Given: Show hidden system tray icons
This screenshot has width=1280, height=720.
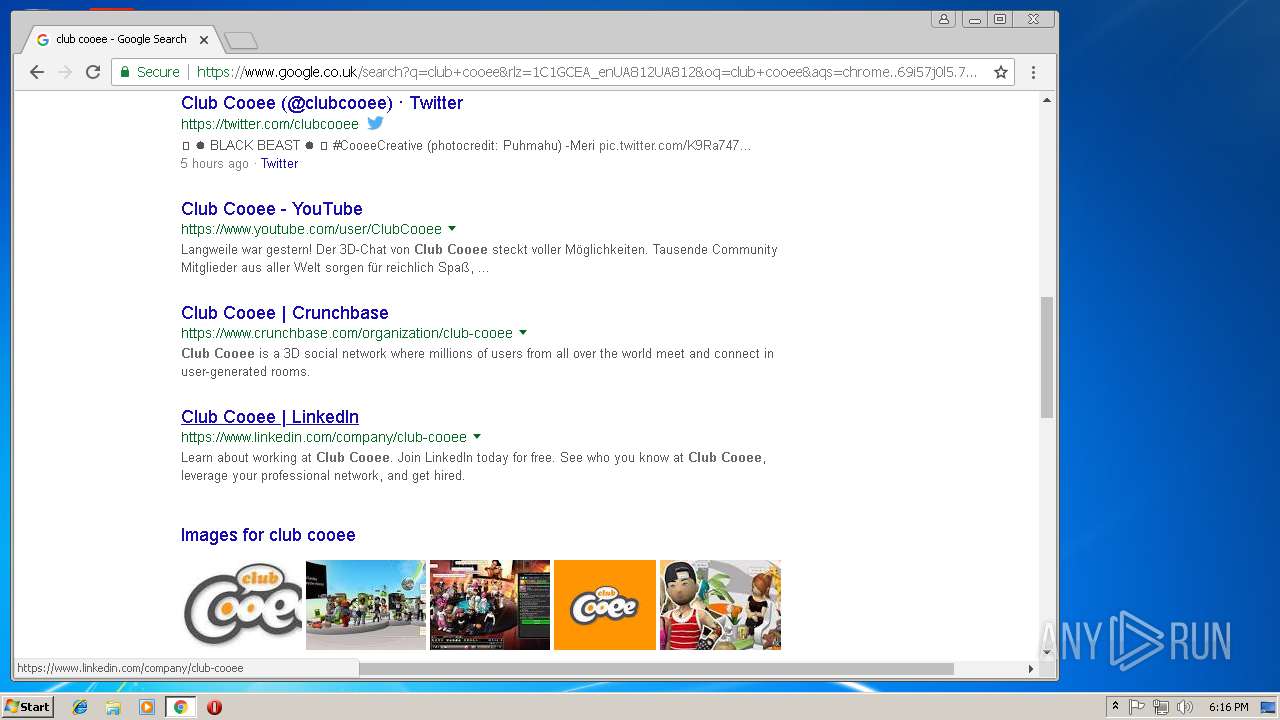Looking at the screenshot, I should pyautogui.click(x=1115, y=707).
